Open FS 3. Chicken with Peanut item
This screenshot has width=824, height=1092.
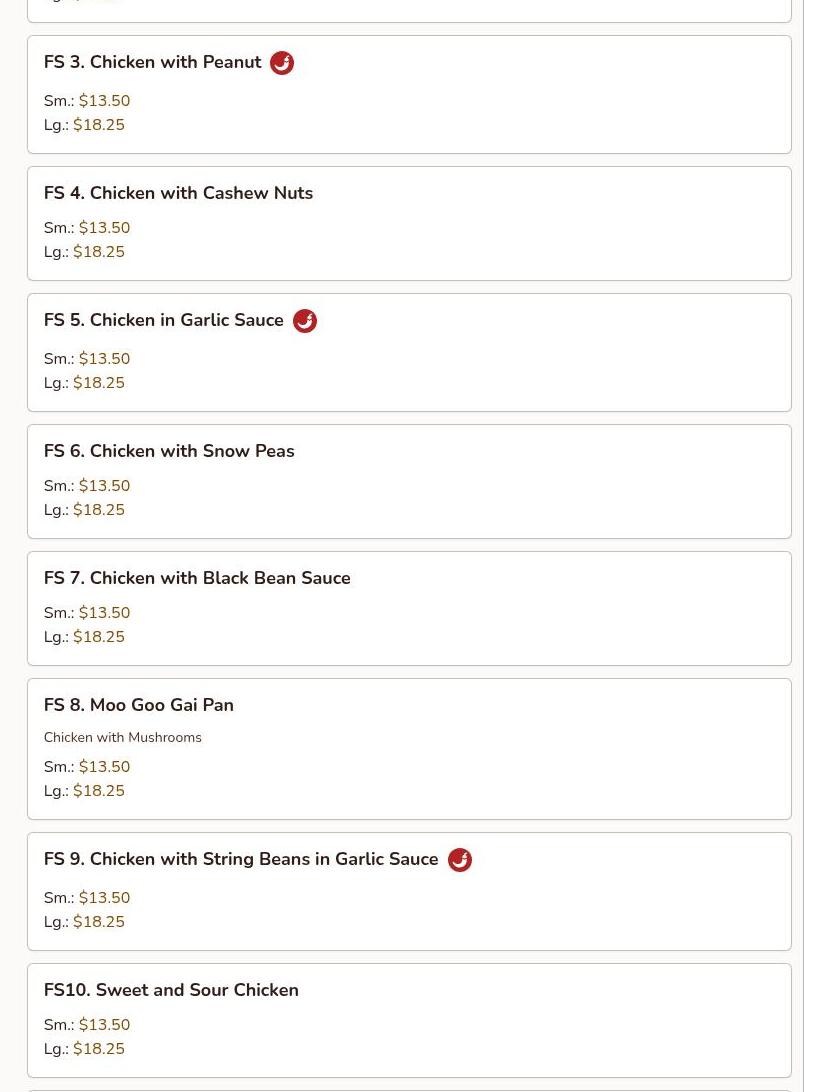(x=153, y=63)
